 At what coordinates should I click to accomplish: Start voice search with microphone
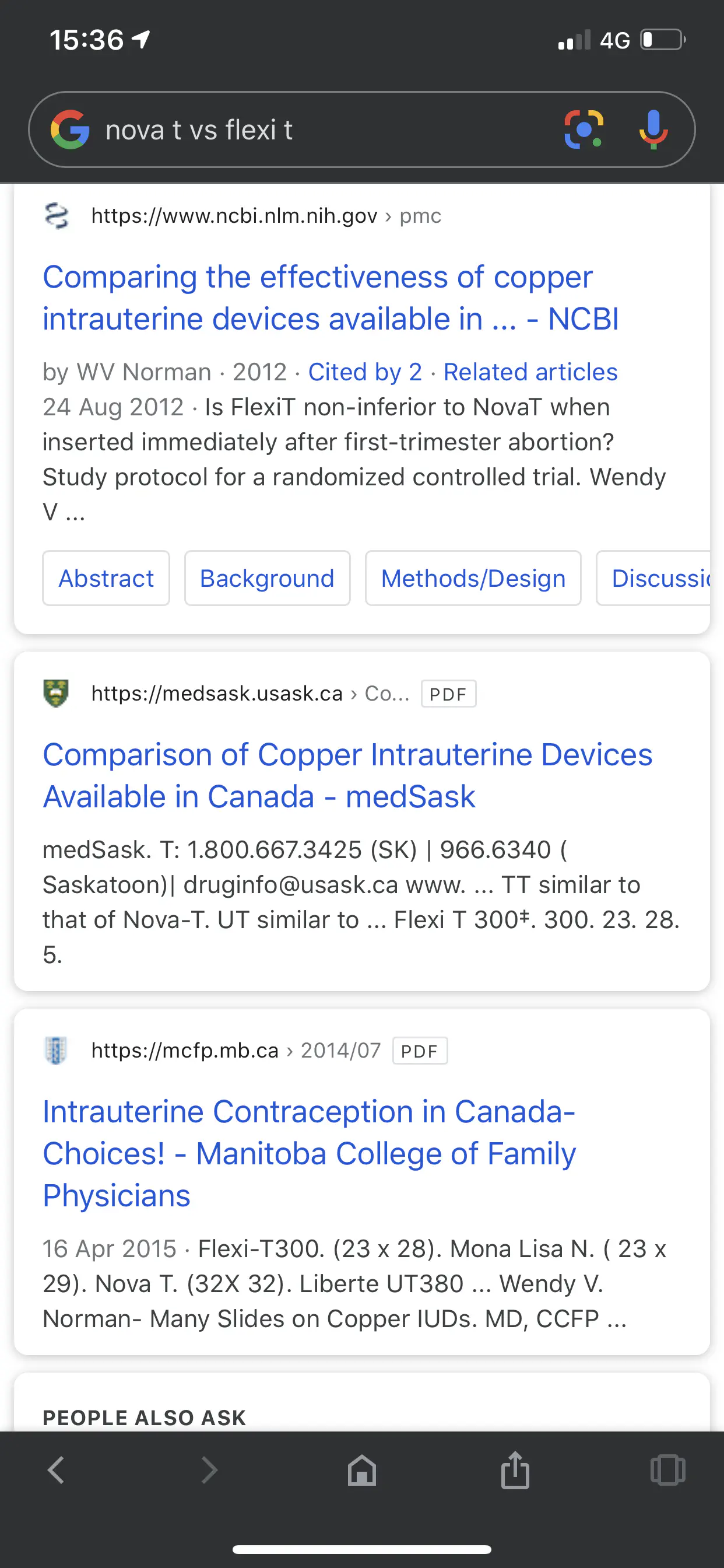coord(653,129)
